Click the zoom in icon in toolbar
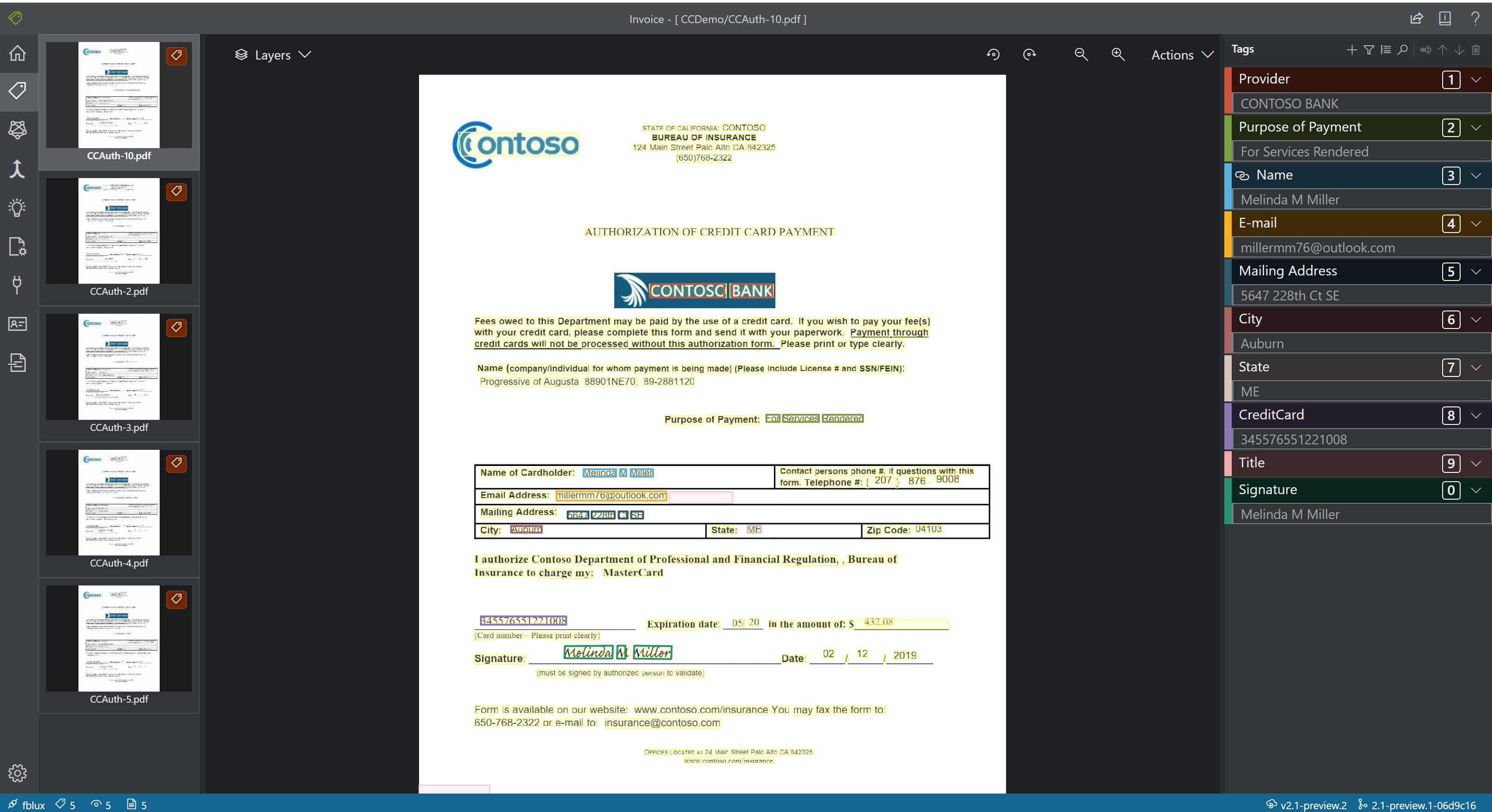 coord(1117,54)
